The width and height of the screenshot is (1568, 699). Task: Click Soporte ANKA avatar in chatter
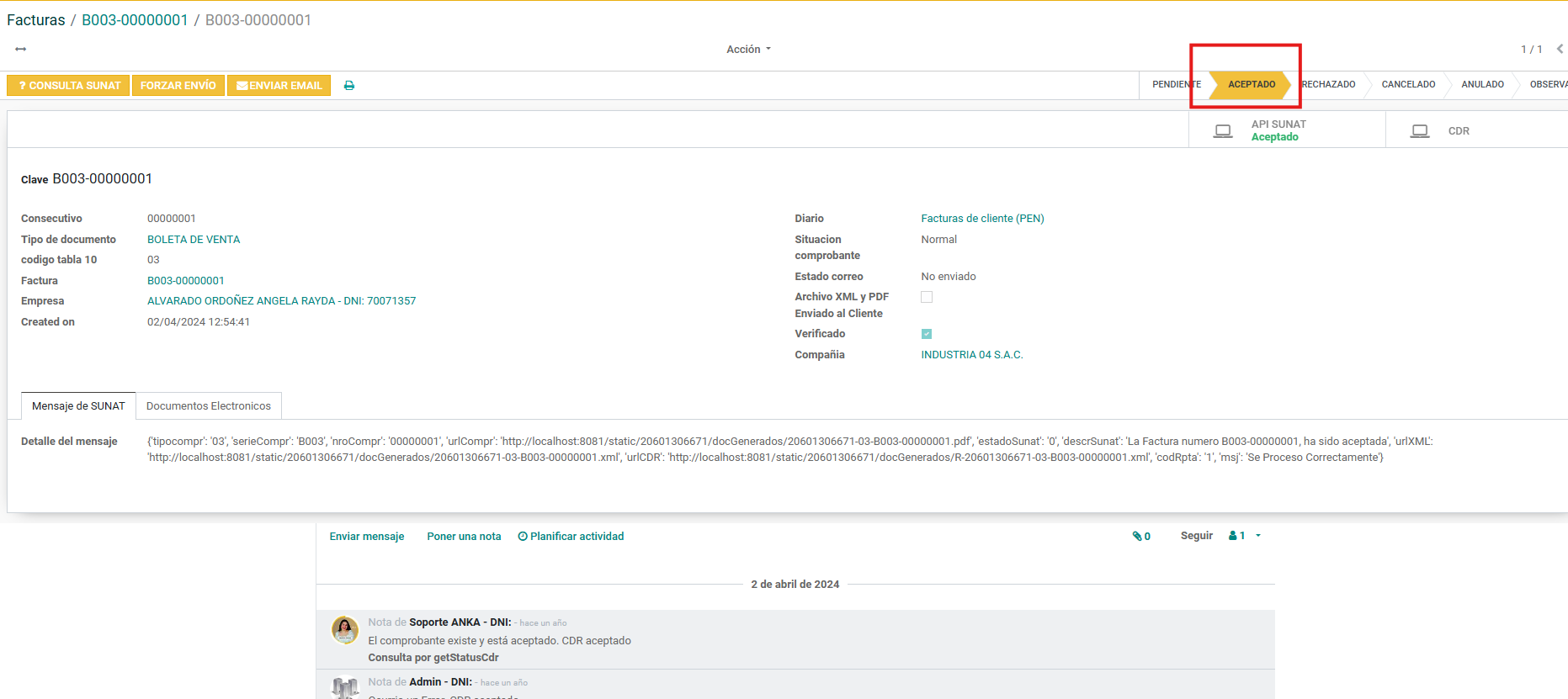pyautogui.click(x=344, y=630)
